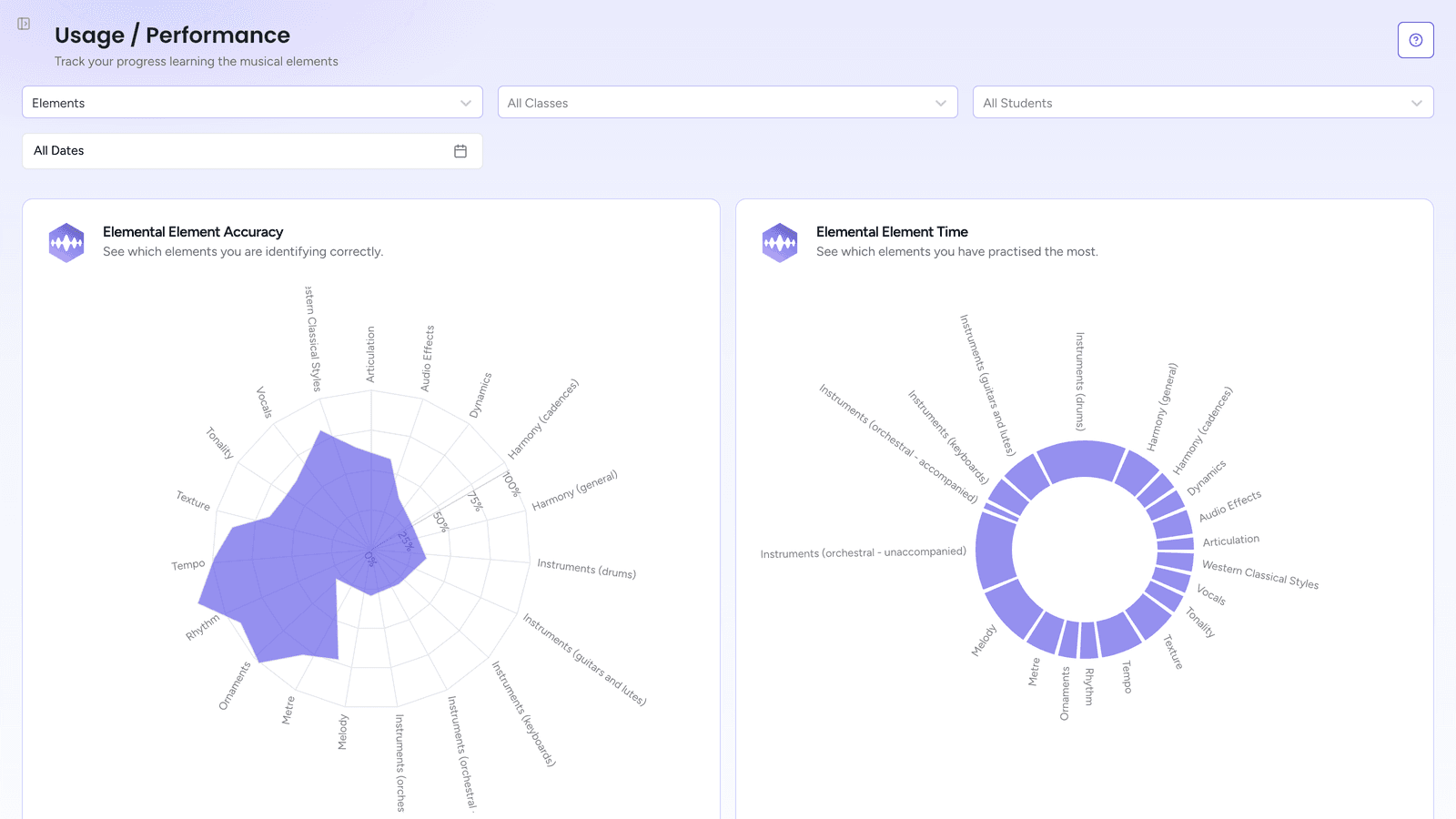Click the Harmony (cadences) radar chart label
Image resolution: width=1456 pixels, height=819 pixels.
pyautogui.click(x=543, y=419)
